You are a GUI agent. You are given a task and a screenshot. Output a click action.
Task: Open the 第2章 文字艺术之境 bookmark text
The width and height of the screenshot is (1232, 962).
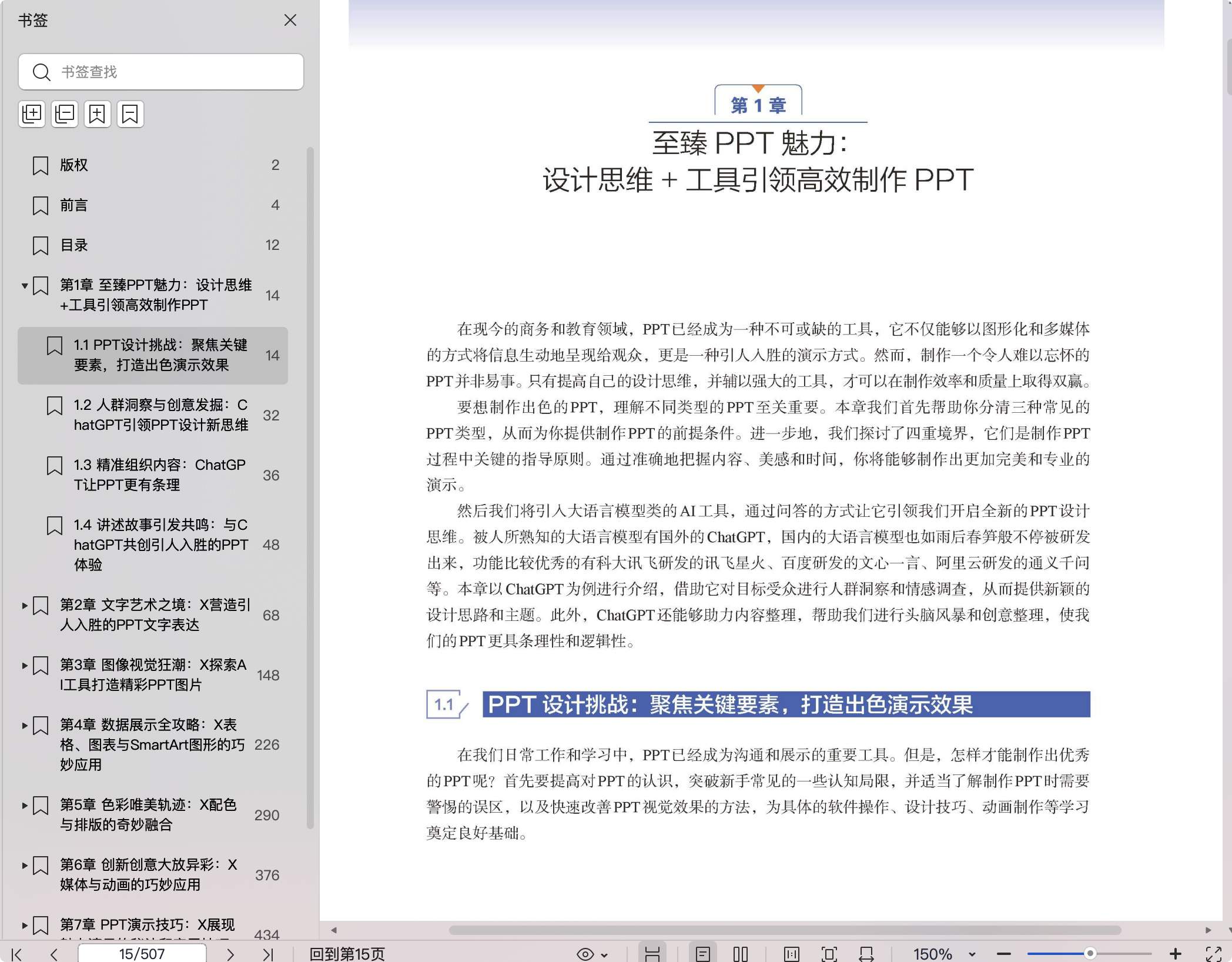[x=155, y=615]
